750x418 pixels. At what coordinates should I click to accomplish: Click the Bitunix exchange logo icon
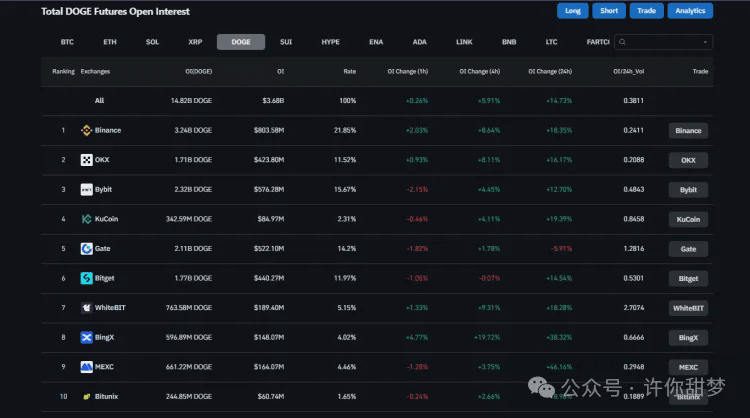(x=86, y=396)
